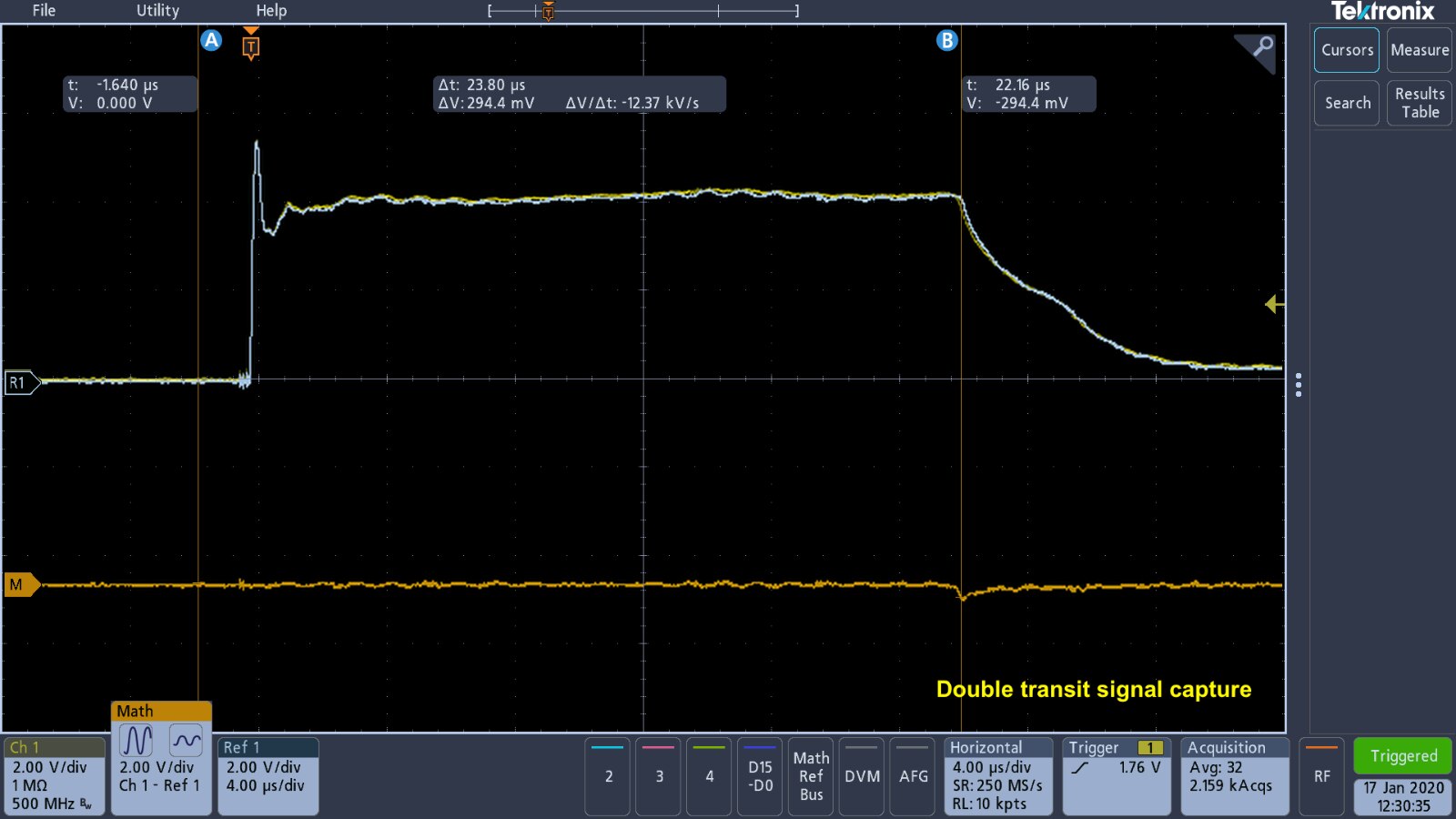This screenshot has width=1456, height=819.
Task: Select the M math waveform handle
Action: (x=22, y=584)
